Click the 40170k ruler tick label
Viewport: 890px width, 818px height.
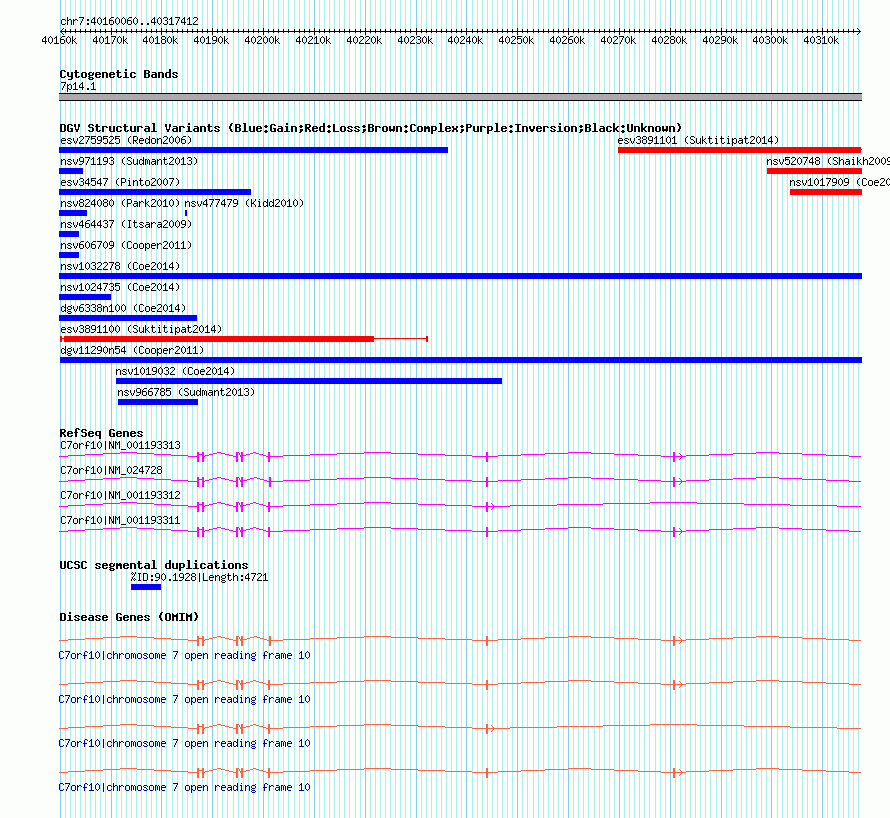click(110, 40)
